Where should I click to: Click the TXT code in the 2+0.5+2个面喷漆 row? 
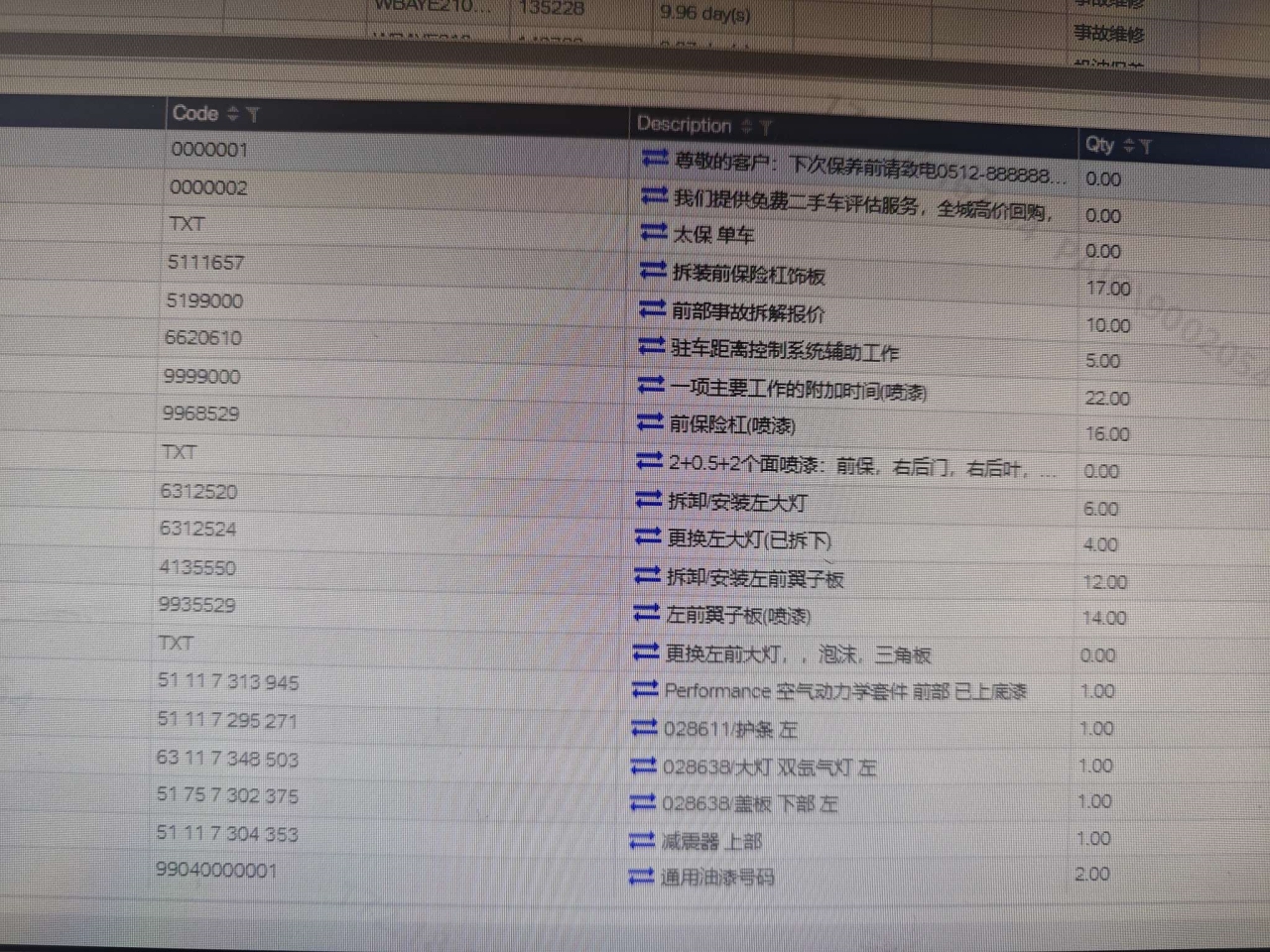180,452
